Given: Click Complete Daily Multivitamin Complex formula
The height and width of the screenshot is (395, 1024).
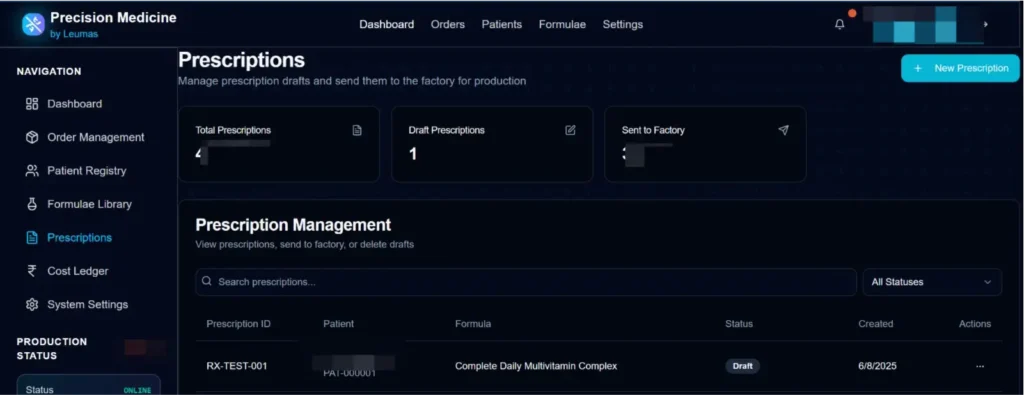Looking at the screenshot, I should click(x=536, y=366).
